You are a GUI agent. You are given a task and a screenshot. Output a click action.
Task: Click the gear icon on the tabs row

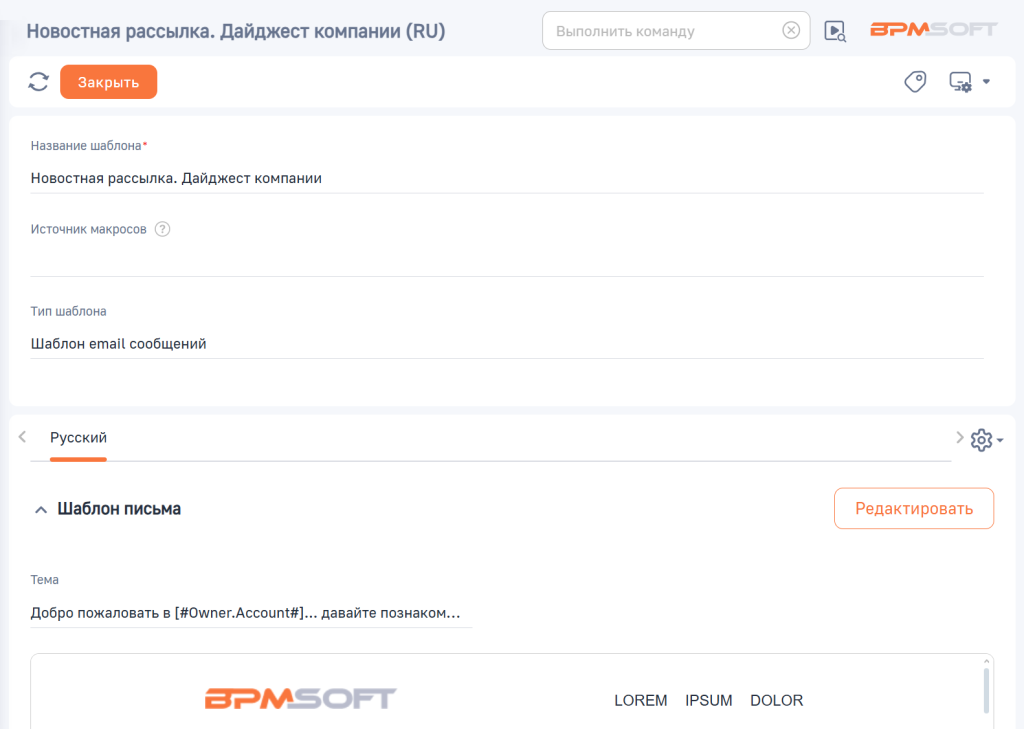pyautogui.click(x=981, y=439)
